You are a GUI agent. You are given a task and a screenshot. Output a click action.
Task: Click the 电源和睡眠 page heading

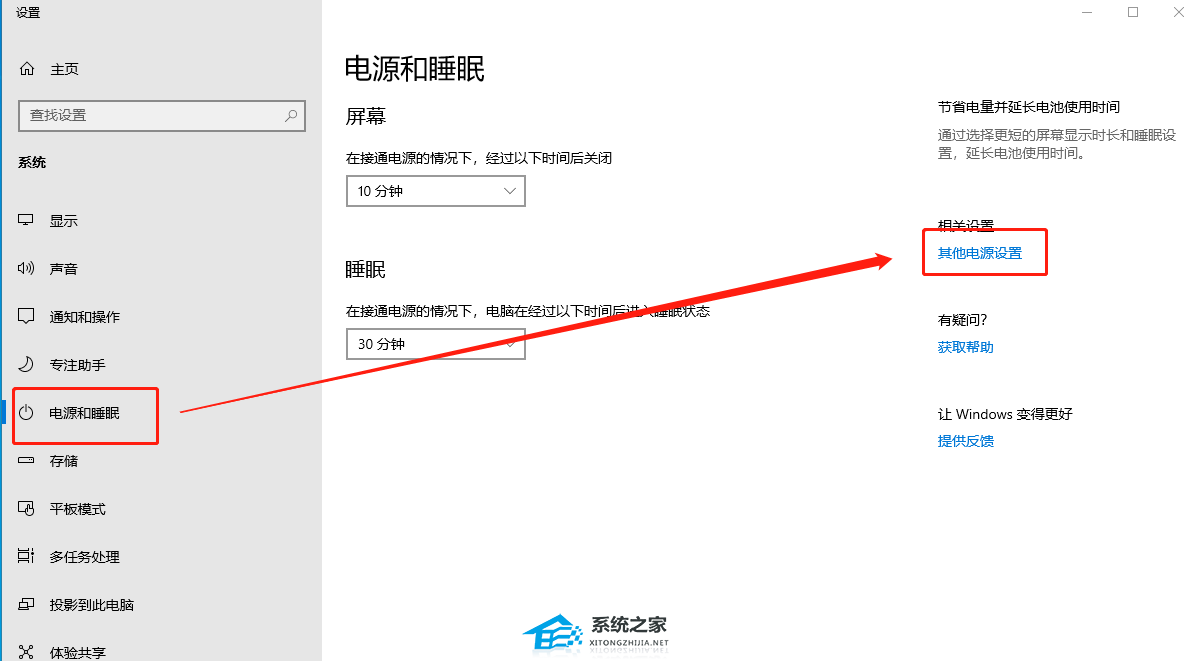415,69
